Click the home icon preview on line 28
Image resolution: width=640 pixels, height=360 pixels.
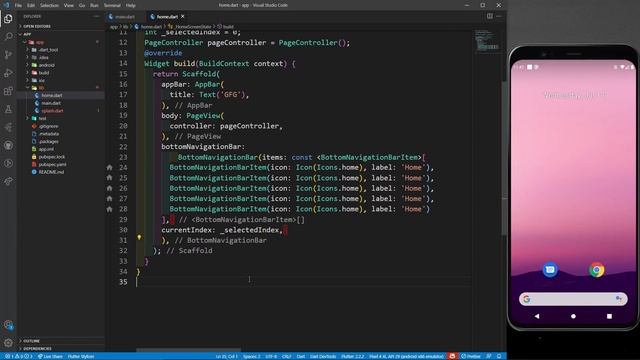[x=109, y=209]
